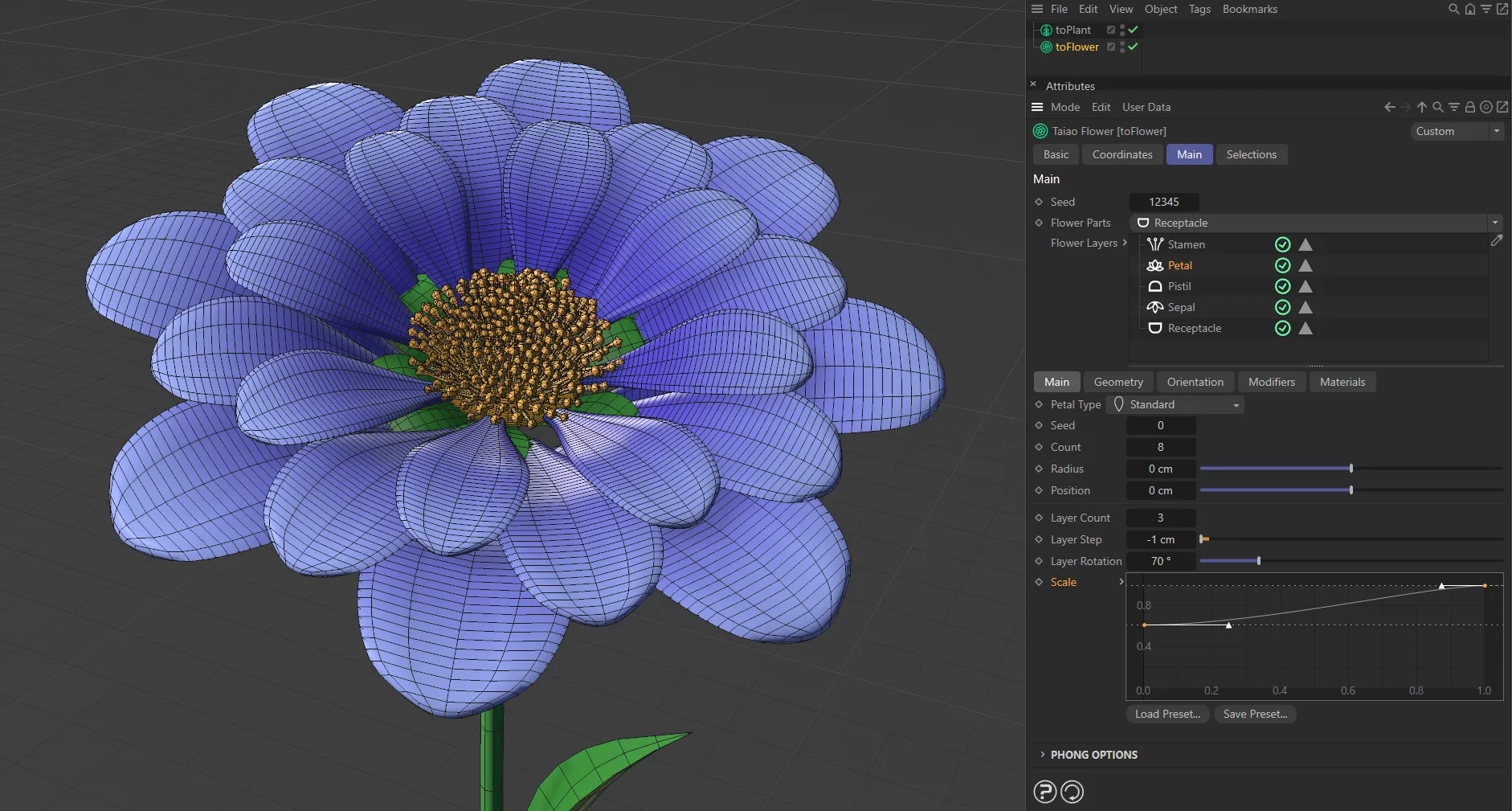Open the Flower Parts dropdown

tap(1495, 223)
